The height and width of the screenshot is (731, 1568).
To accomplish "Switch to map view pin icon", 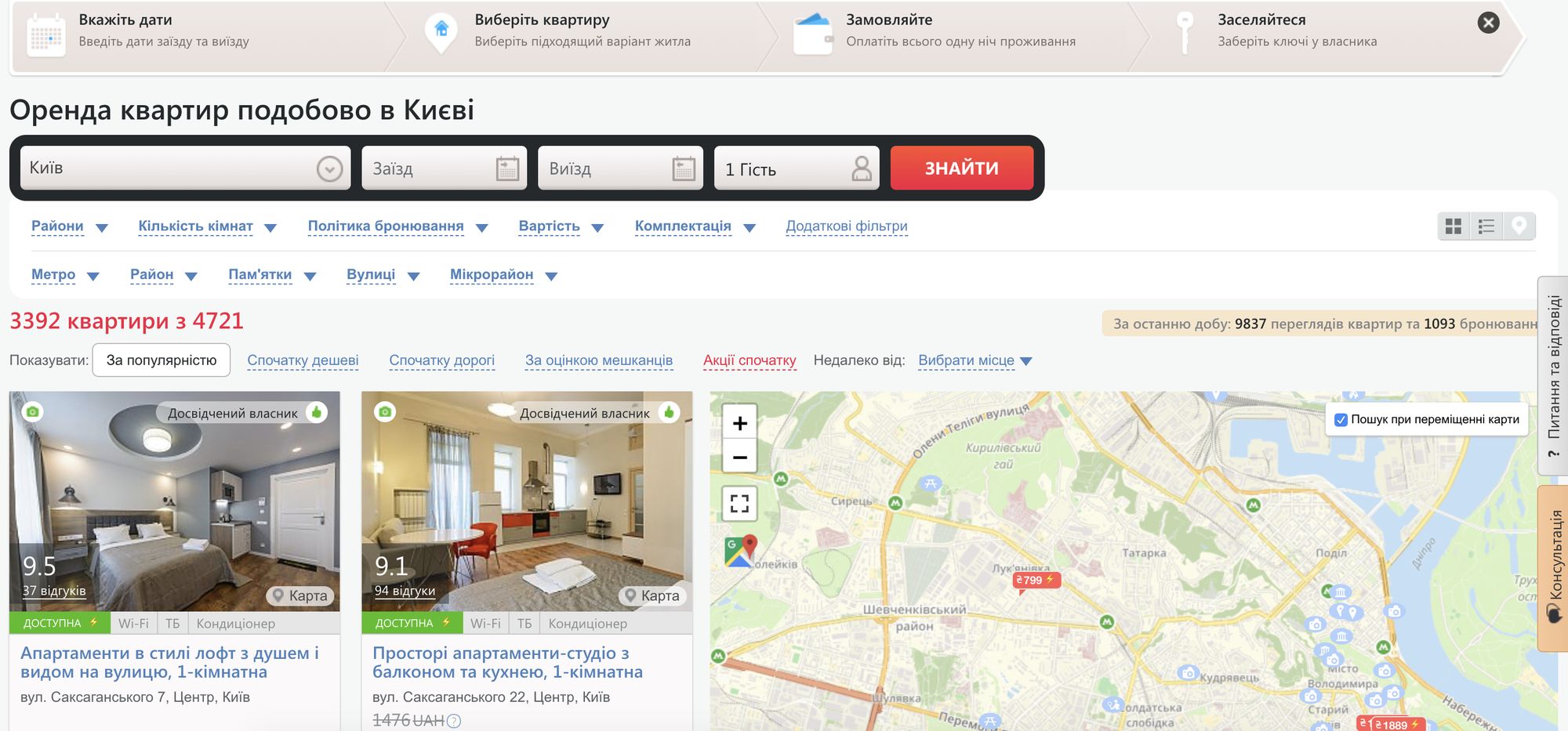I will pos(1519,226).
